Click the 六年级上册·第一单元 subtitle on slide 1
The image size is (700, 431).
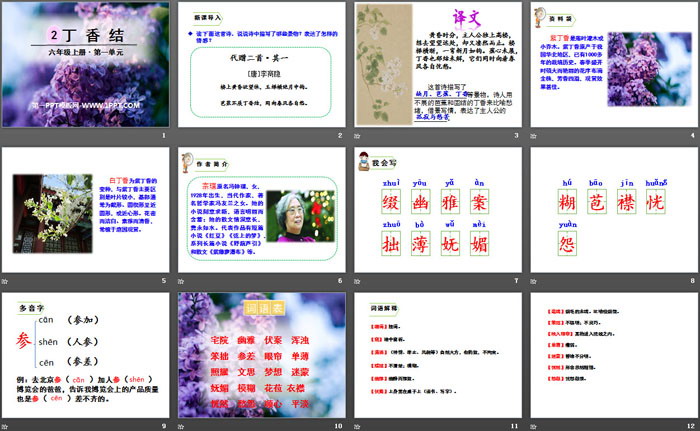(x=86, y=52)
